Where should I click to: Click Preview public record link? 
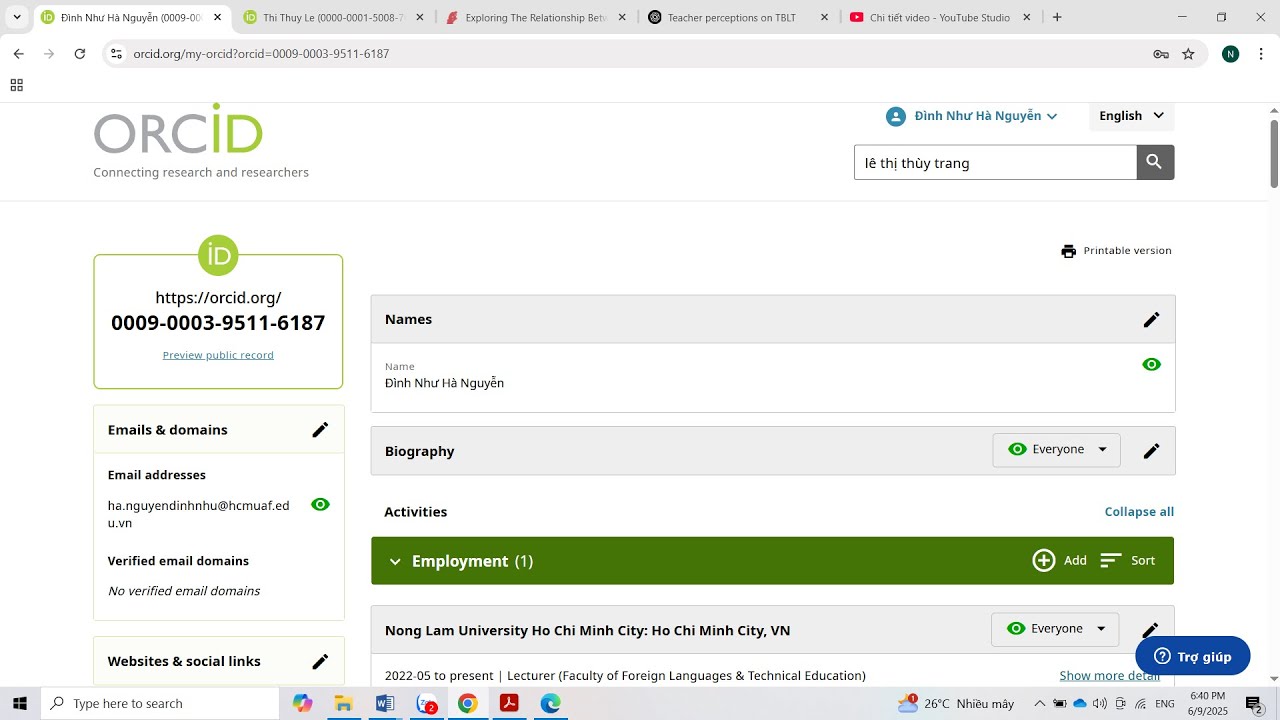tap(218, 355)
